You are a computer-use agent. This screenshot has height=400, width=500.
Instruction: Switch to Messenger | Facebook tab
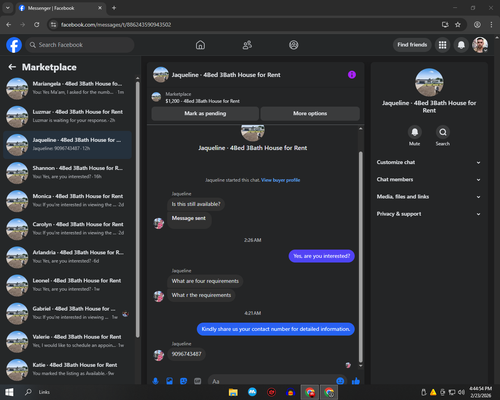point(60,8)
